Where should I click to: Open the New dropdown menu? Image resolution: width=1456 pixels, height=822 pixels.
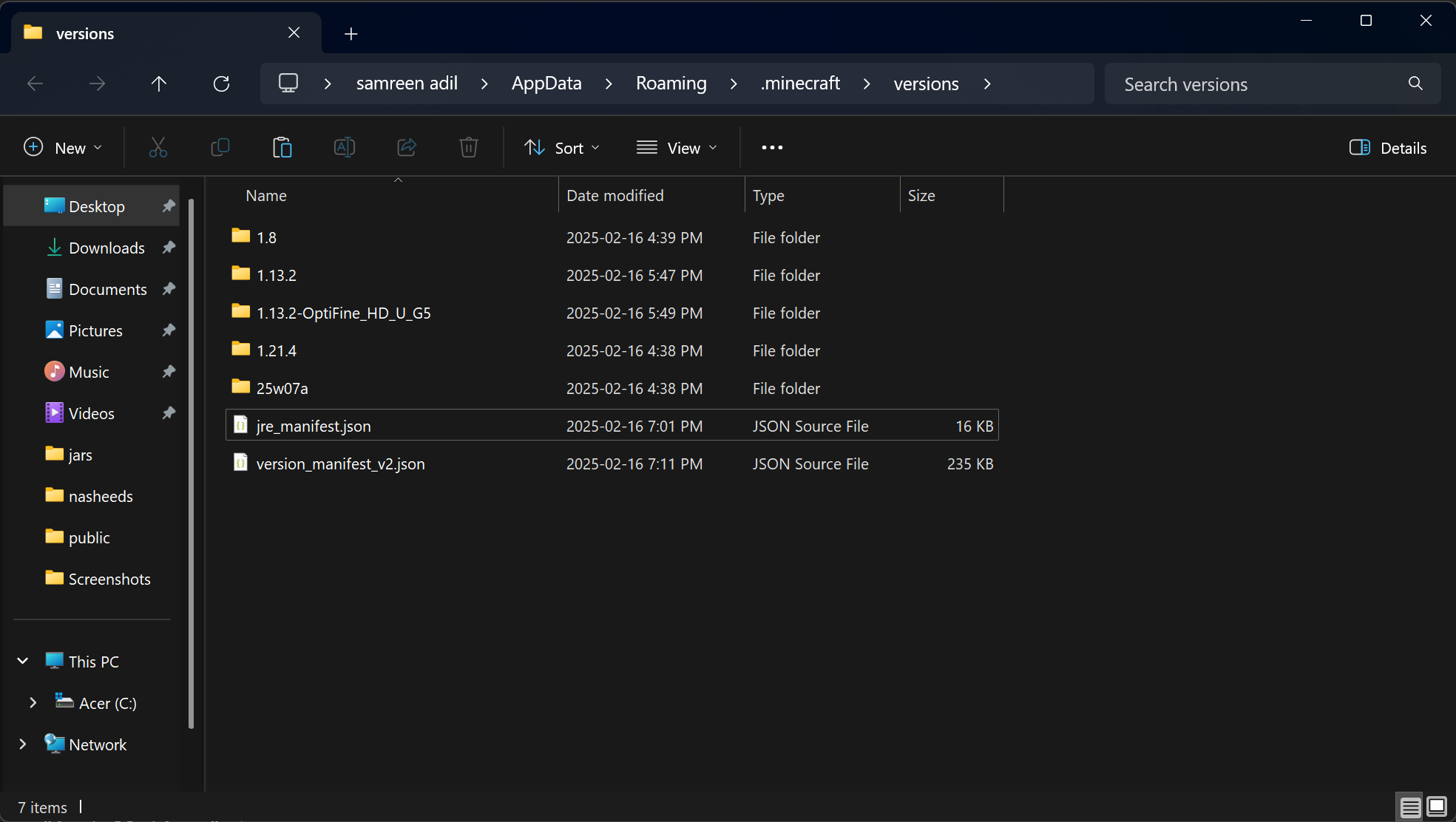(63, 148)
